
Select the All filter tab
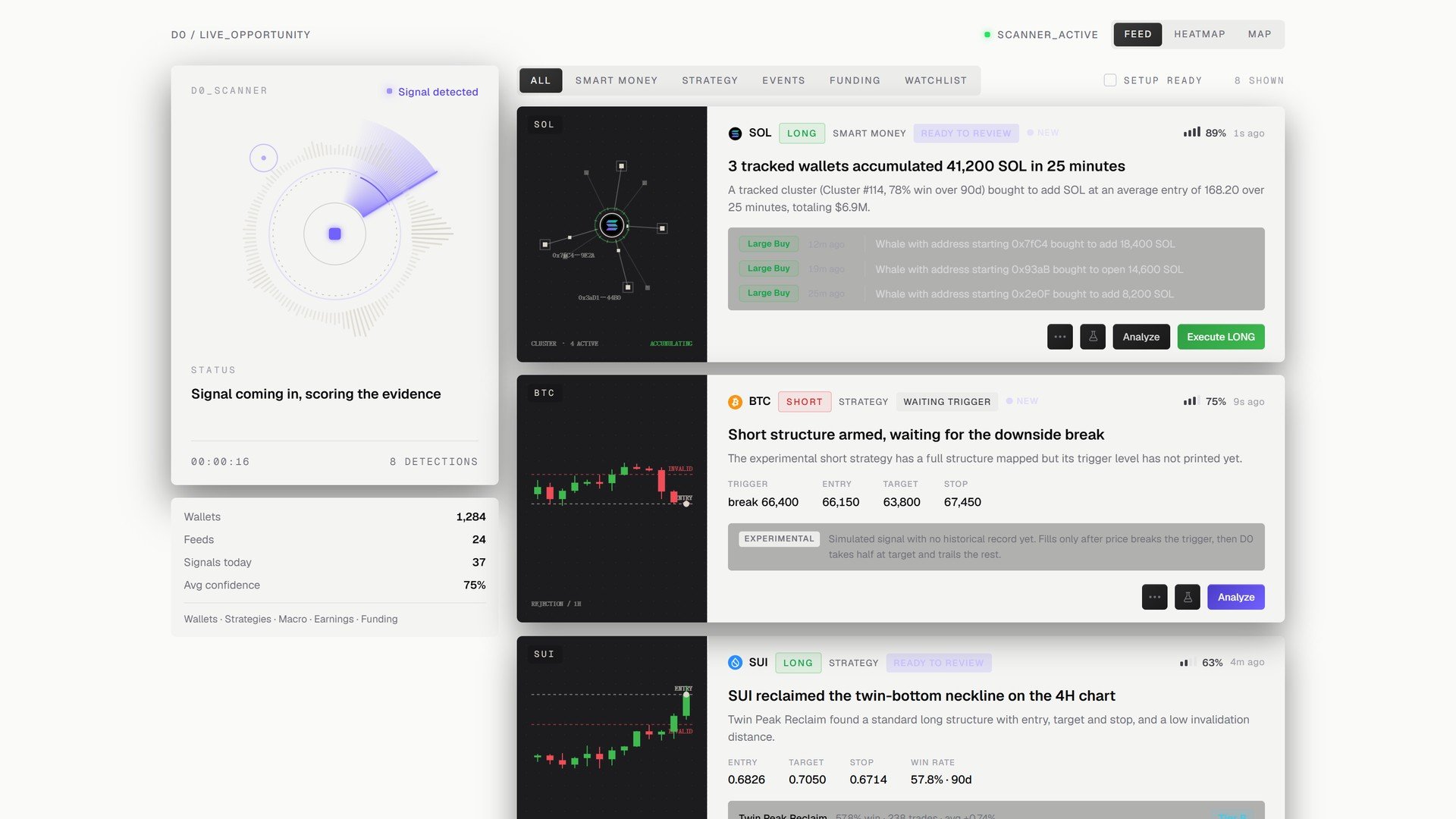(x=541, y=80)
